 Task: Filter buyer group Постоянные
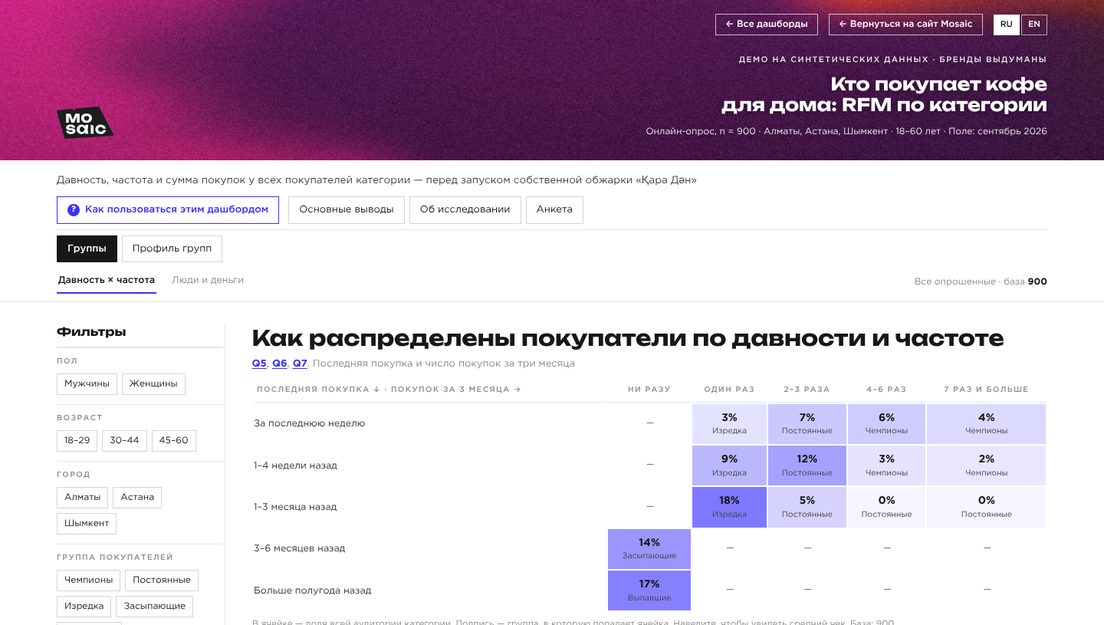pos(162,580)
